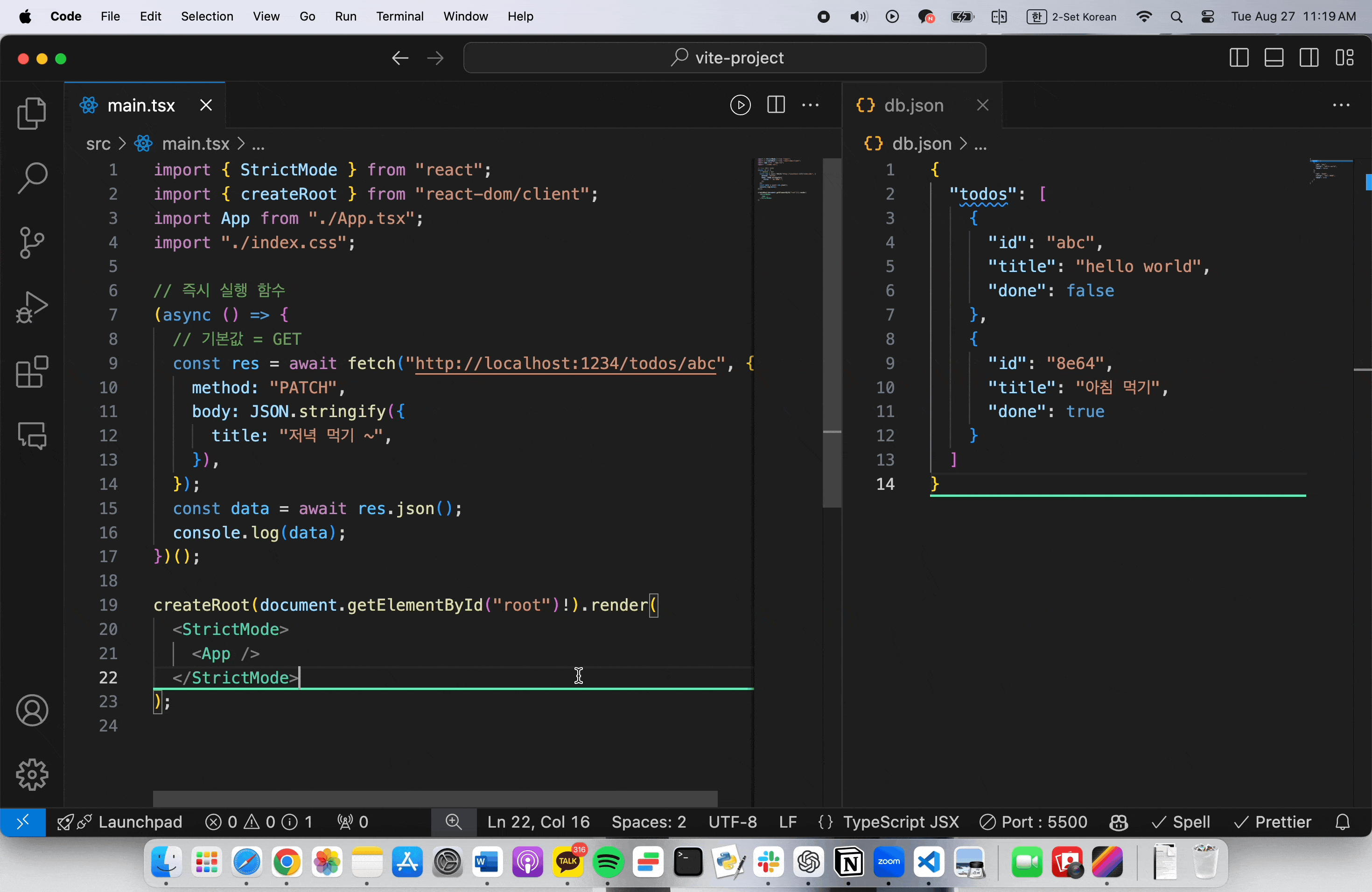Open the TypeScript JSX language mode selector
1372x892 pixels.
[x=901, y=822]
